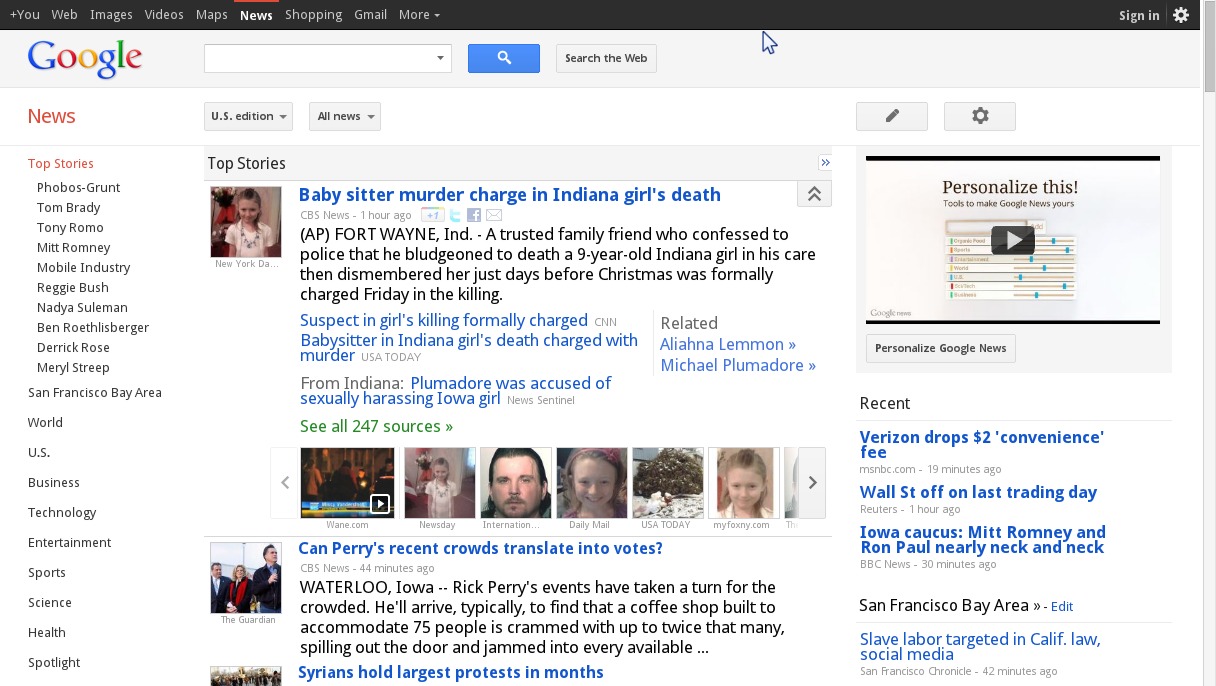
Task: Click the +1 icon on Baby sitter story
Action: pos(432,215)
